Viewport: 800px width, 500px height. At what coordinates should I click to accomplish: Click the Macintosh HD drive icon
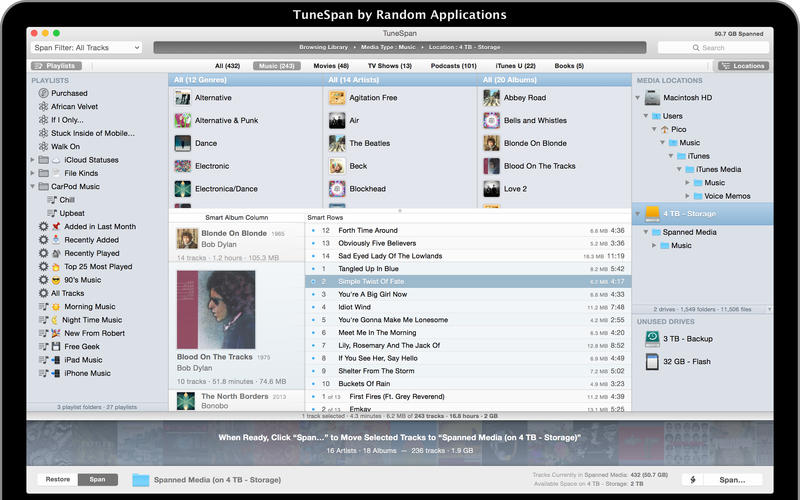tap(652, 98)
